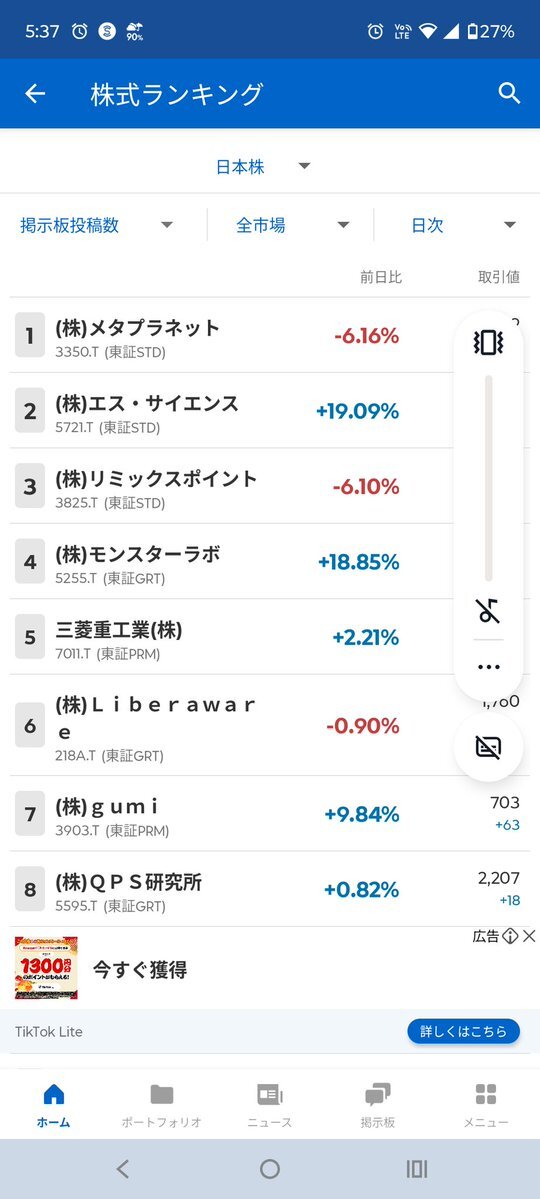Open more volume settings three dots
The width and height of the screenshot is (540, 1199).
point(488,667)
